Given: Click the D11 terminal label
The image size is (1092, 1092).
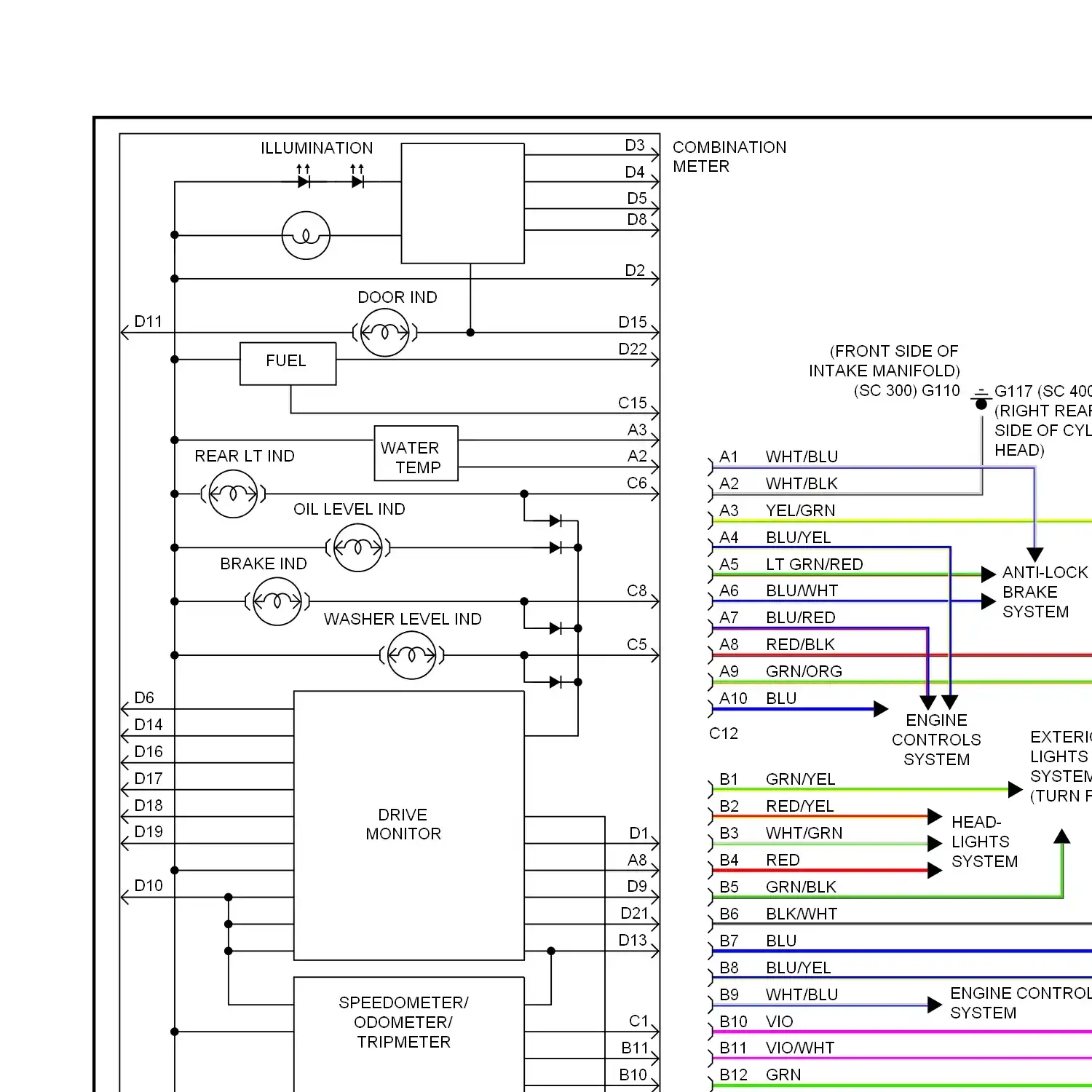Looking at the screenshot, I should pos(149,322).
